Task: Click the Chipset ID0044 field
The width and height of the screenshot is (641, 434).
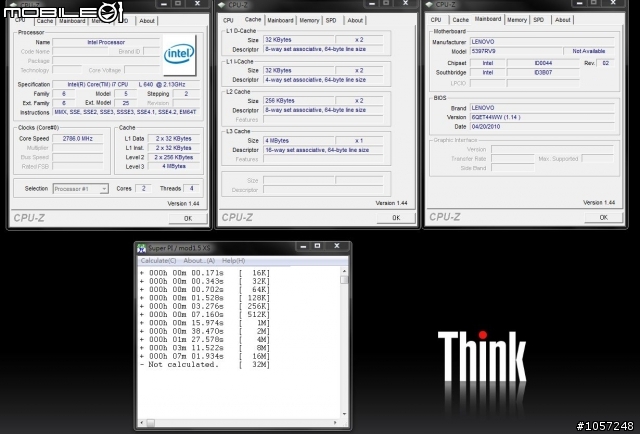Action: (543, 63)
